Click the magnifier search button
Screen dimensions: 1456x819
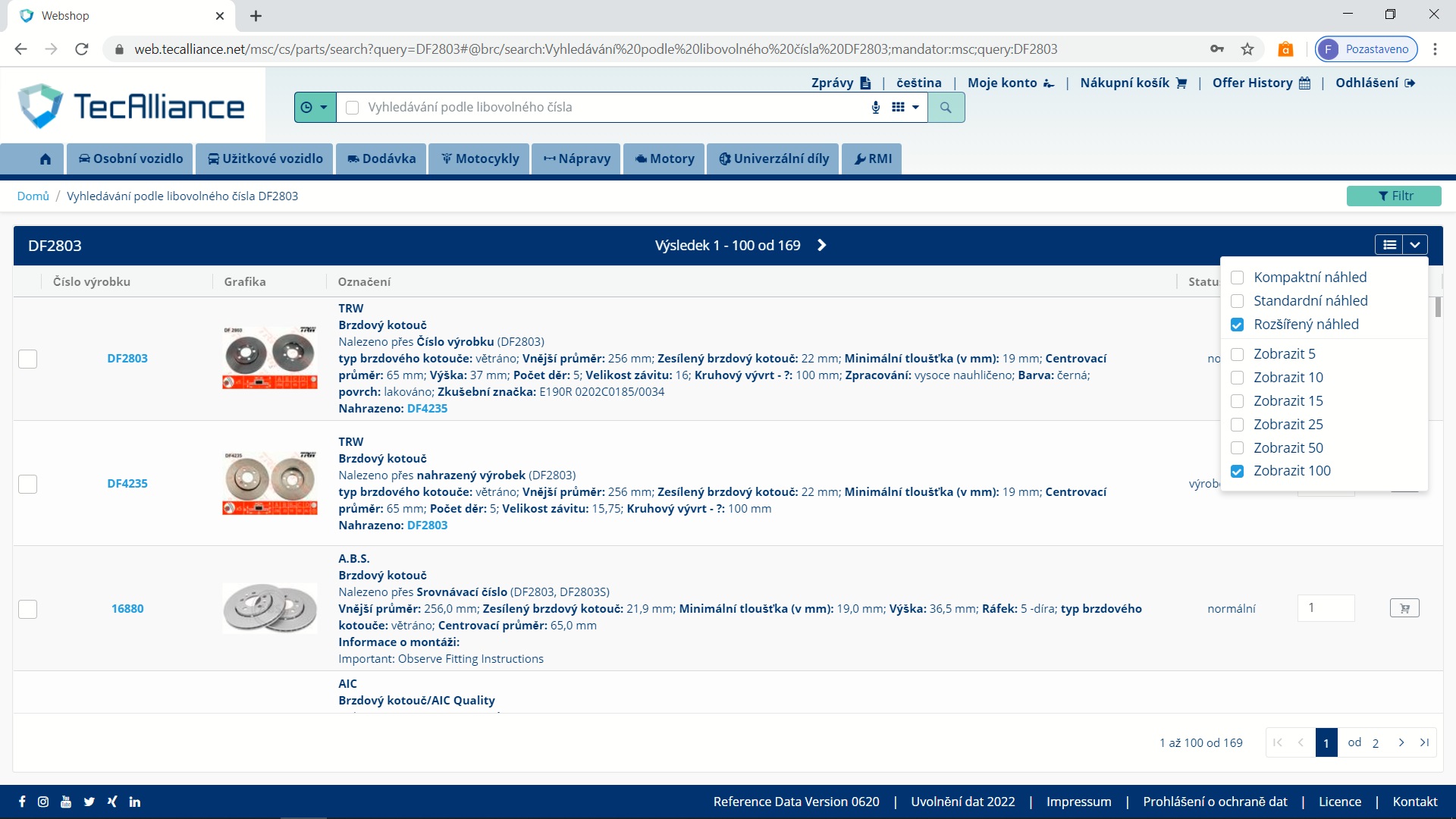pyautogui.click(x=946, y=108)
